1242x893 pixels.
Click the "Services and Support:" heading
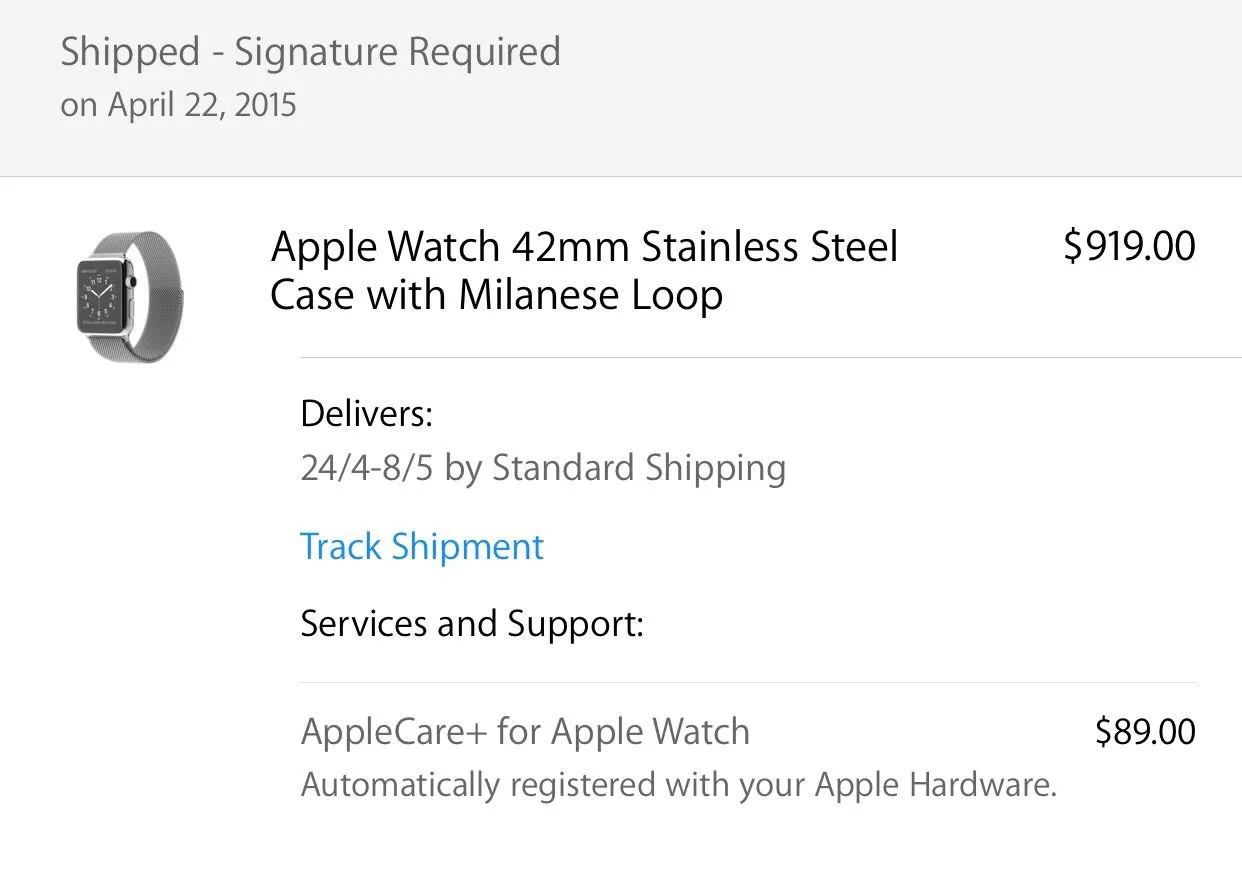[472, 624]
